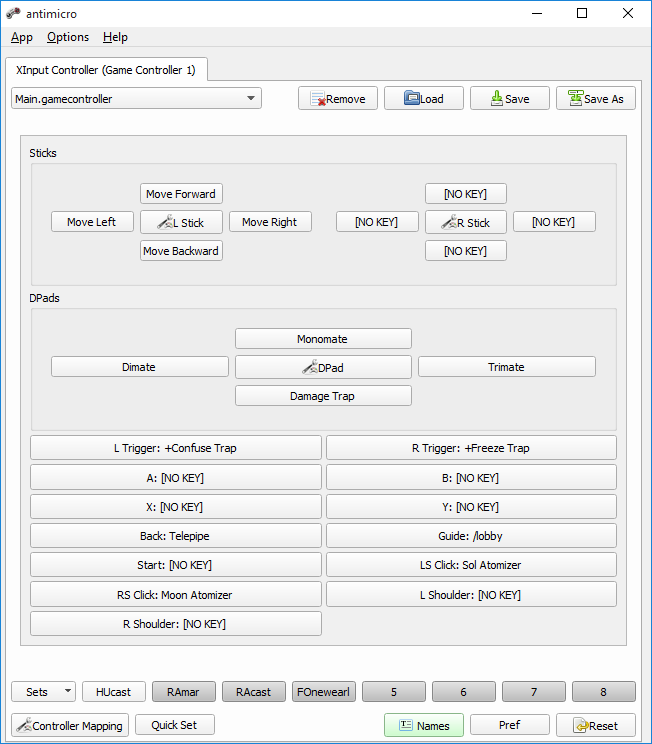Reset the controller configuration
The height and width of the screenshot is (744, 652).
[x=596, y=725]
